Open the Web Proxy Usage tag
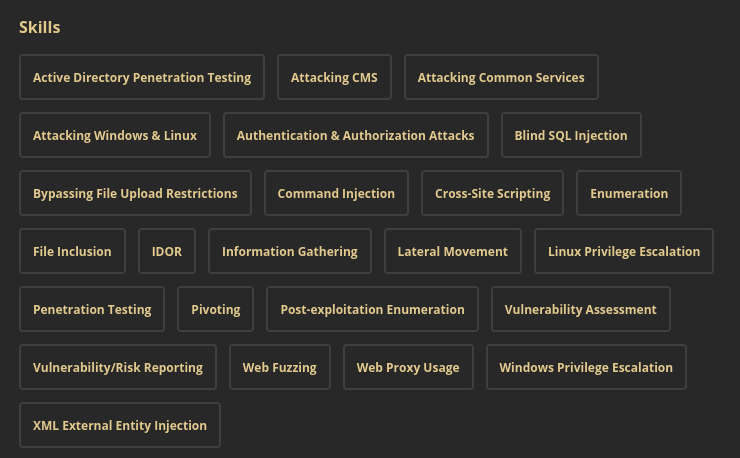Screen dimensions: 740x458 point(408,367)
